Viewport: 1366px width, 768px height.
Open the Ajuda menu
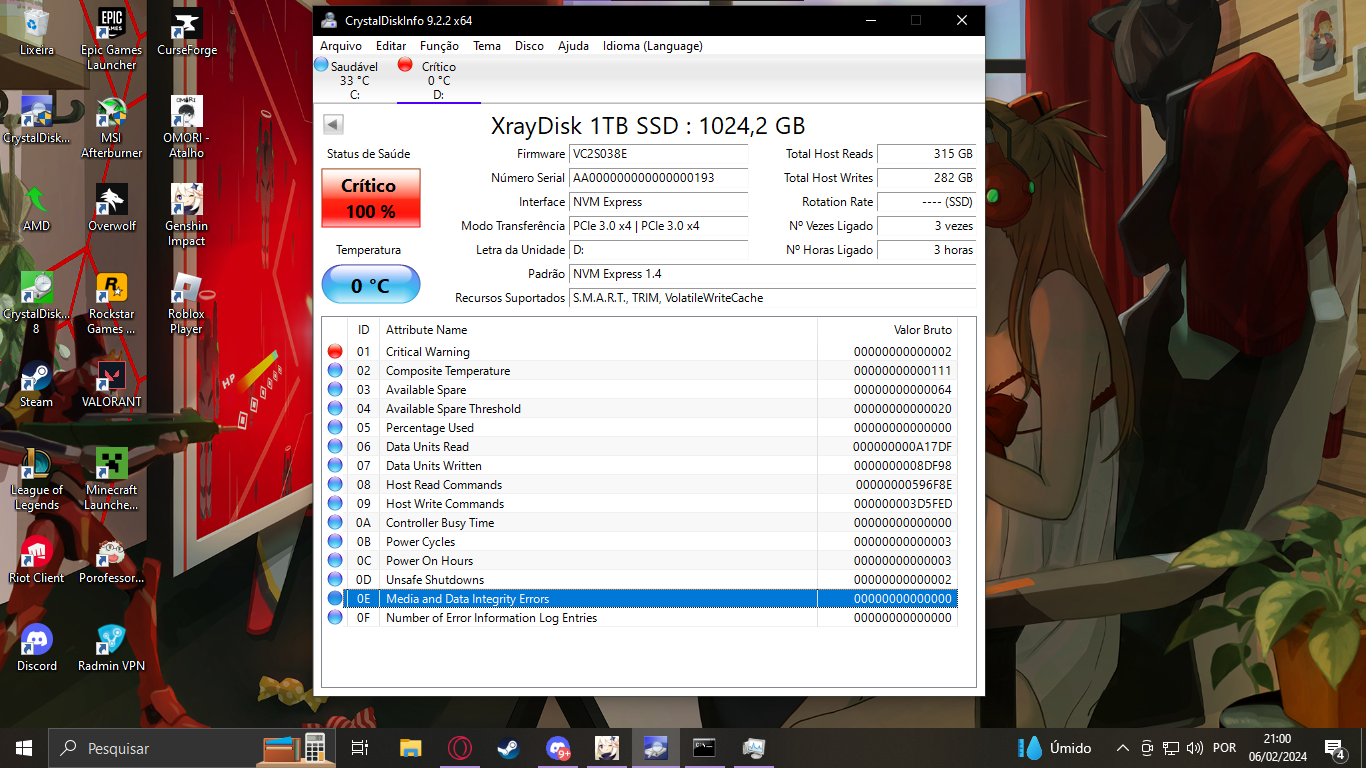(x=573, y=46)
